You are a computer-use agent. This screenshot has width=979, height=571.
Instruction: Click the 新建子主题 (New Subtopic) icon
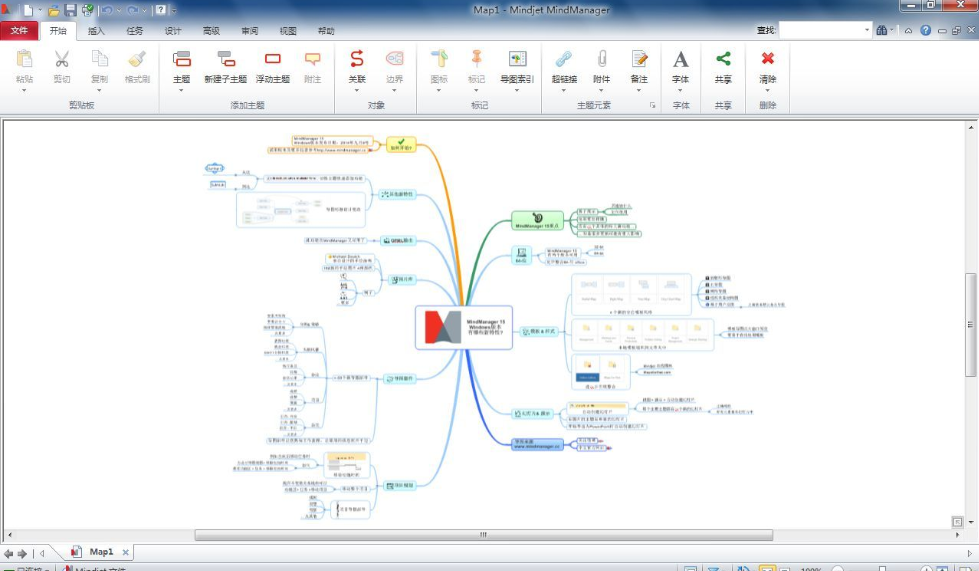(225, 60)
